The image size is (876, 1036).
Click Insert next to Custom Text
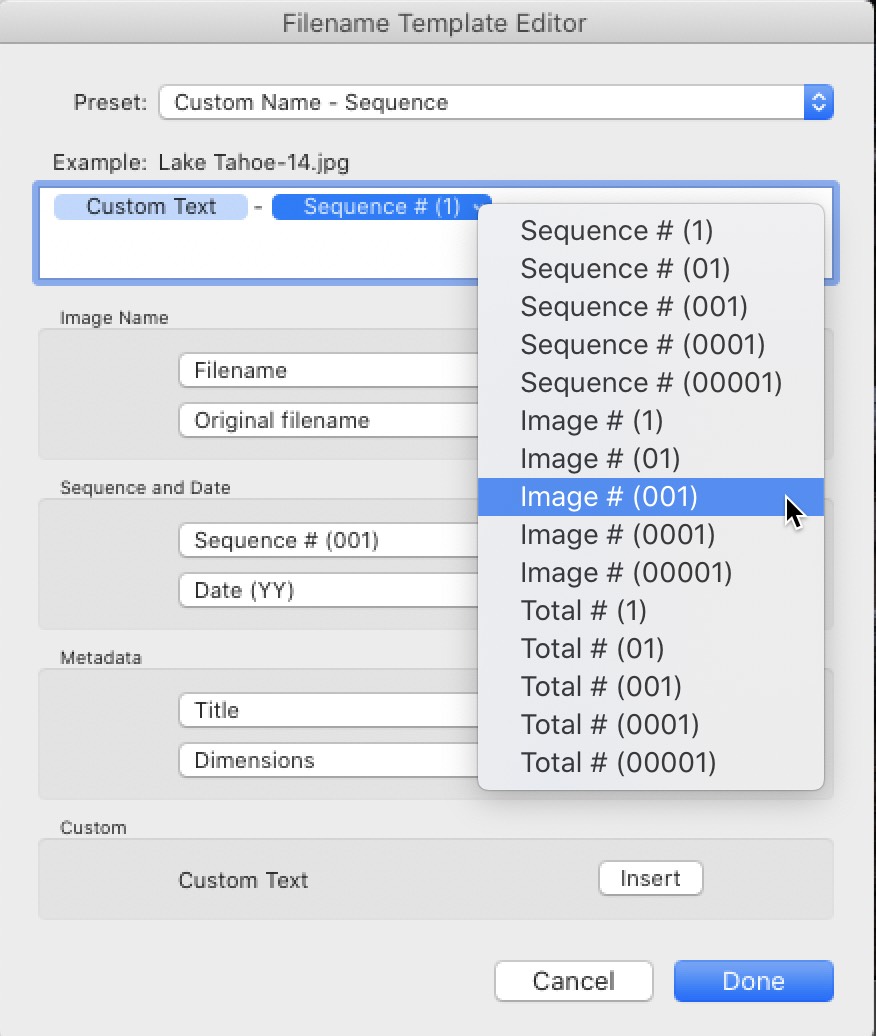[x=650, y=878]
